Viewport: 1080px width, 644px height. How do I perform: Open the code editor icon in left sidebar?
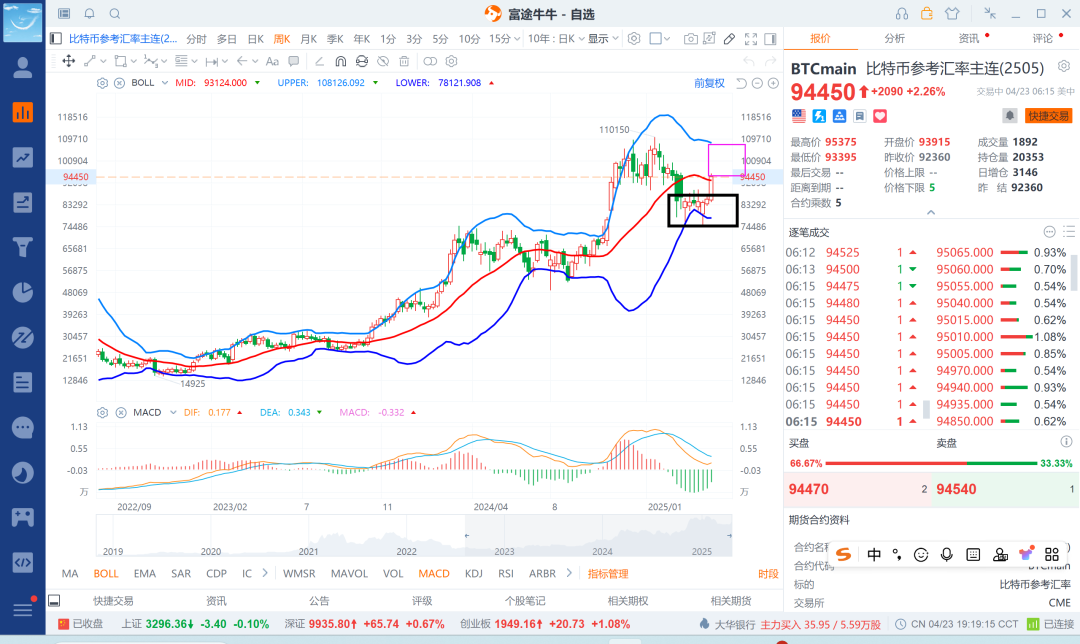(x=23, y=562)
